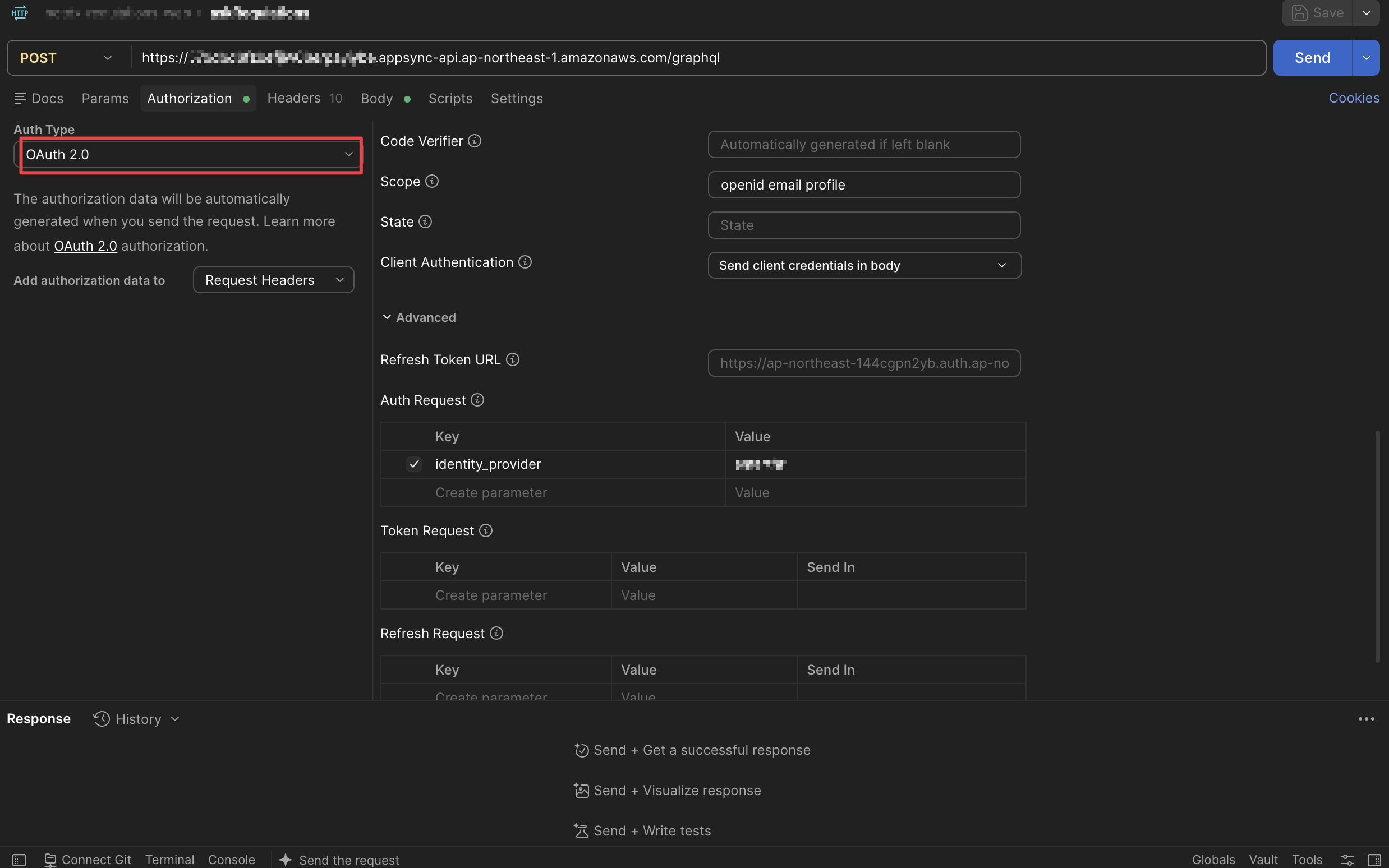Select the Authorization tab
1389x868 pixels.
coord(198,98)
